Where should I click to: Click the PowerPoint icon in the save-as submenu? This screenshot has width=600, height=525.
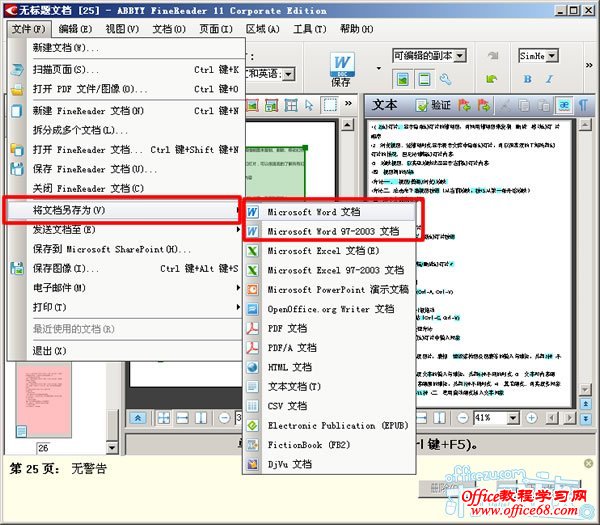tap(252, 290)
